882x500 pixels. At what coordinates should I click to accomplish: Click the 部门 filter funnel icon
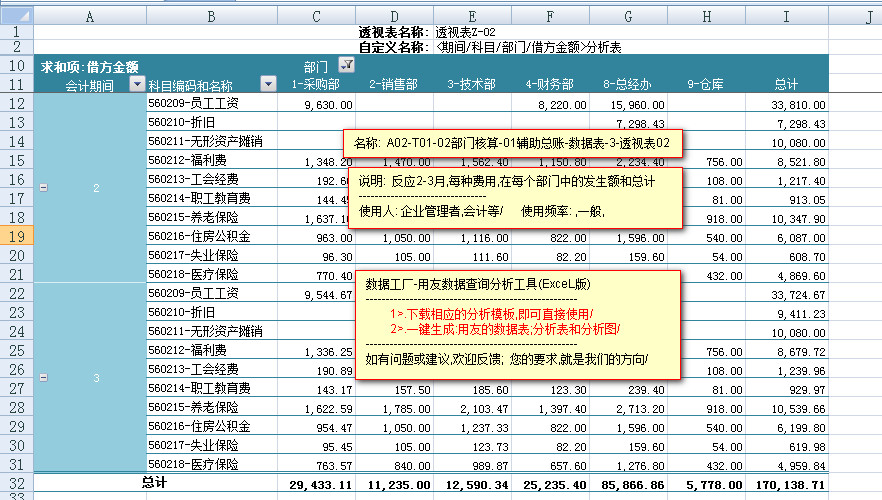(346, 65)
